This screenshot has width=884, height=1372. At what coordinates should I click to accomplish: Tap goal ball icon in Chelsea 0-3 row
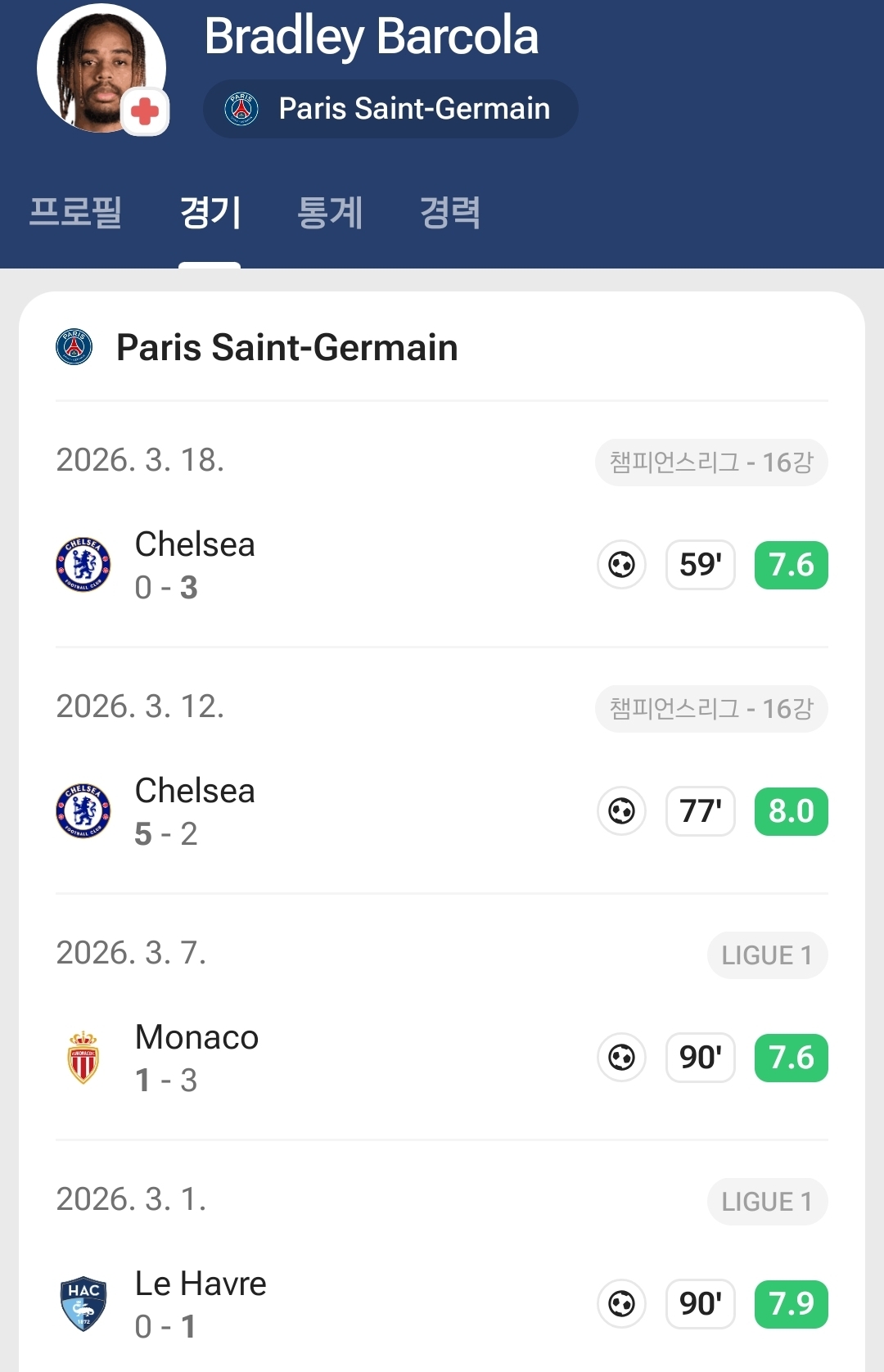(x=622, y=565)
